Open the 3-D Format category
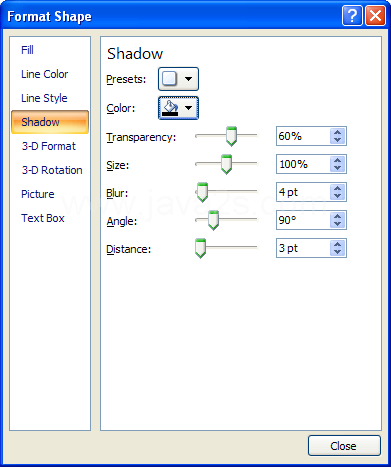The image size is (391, 467). tap(49, 146)
